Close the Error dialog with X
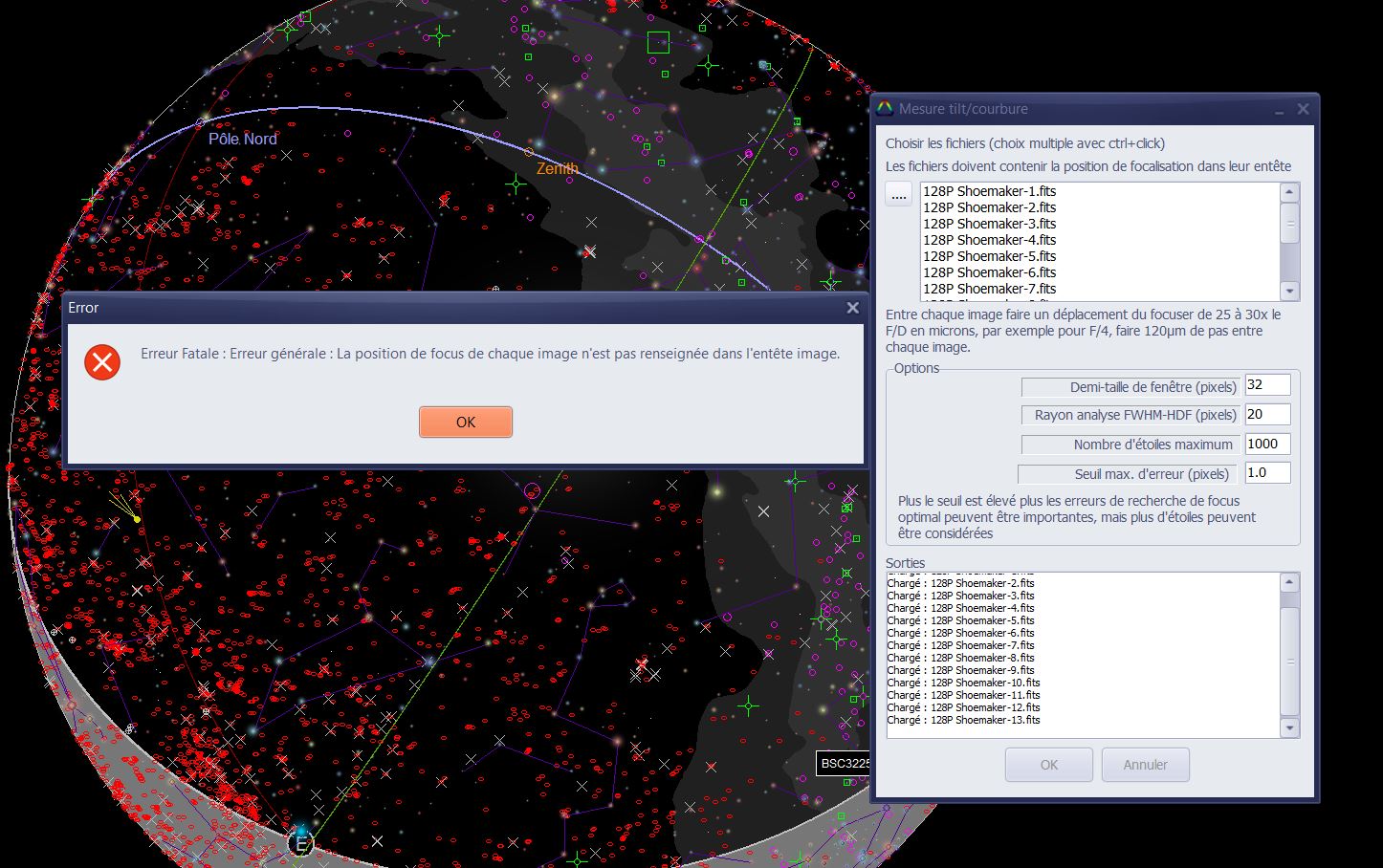Screen dimensions: 1383x868 point(852,308)
